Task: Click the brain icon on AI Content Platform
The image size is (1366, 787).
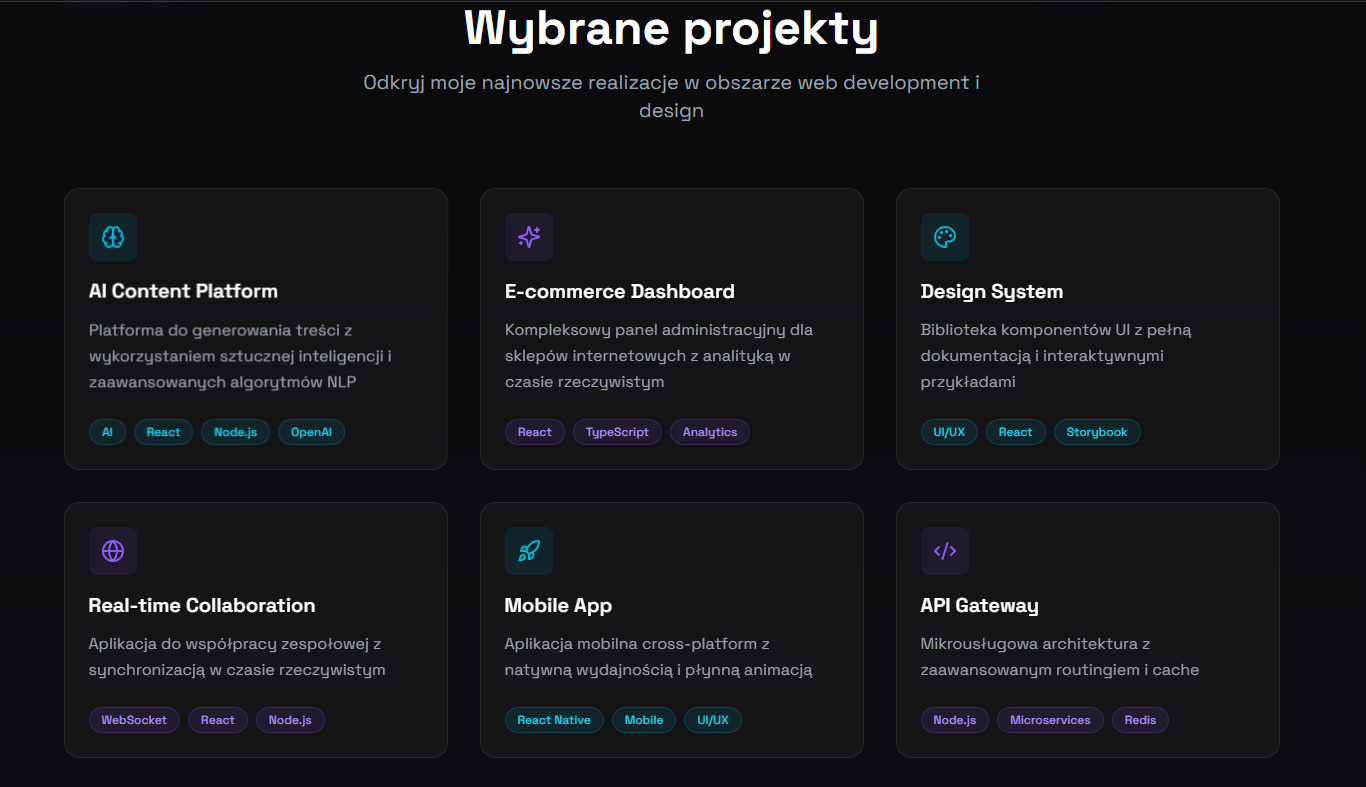Action: point(113,237)
